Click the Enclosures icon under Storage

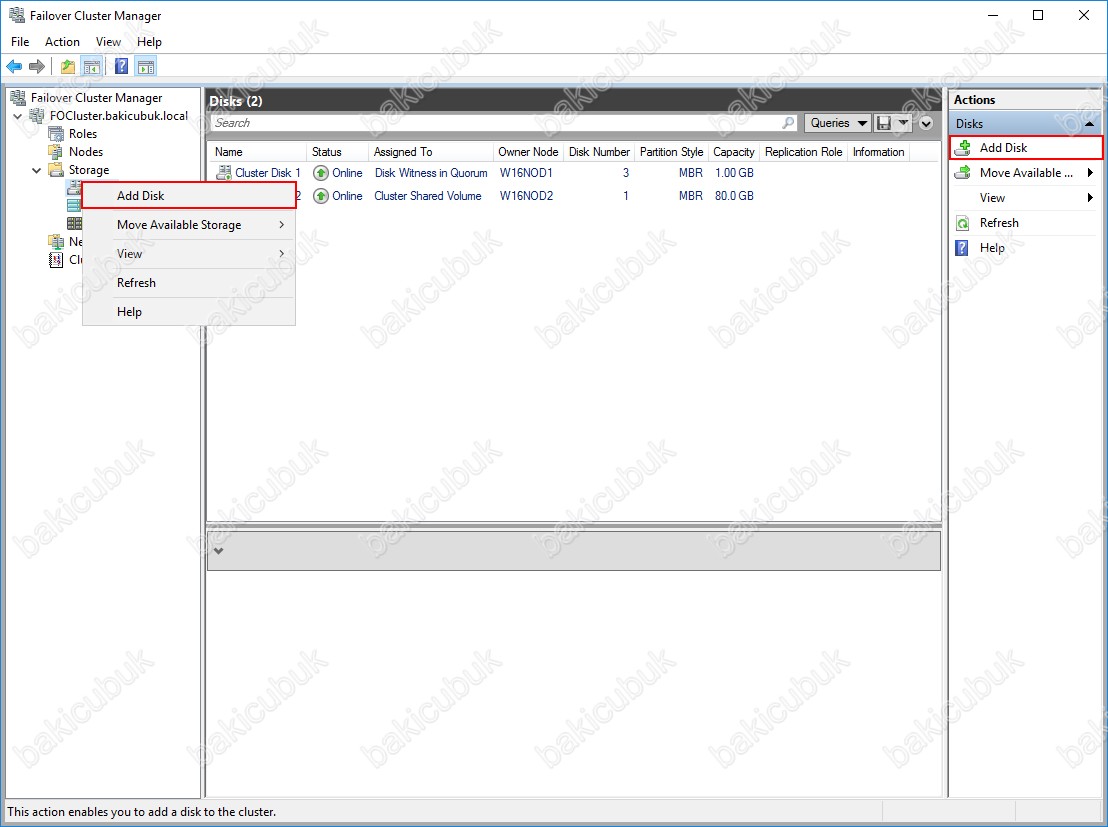pyautogui.click(x=73, y=223)
